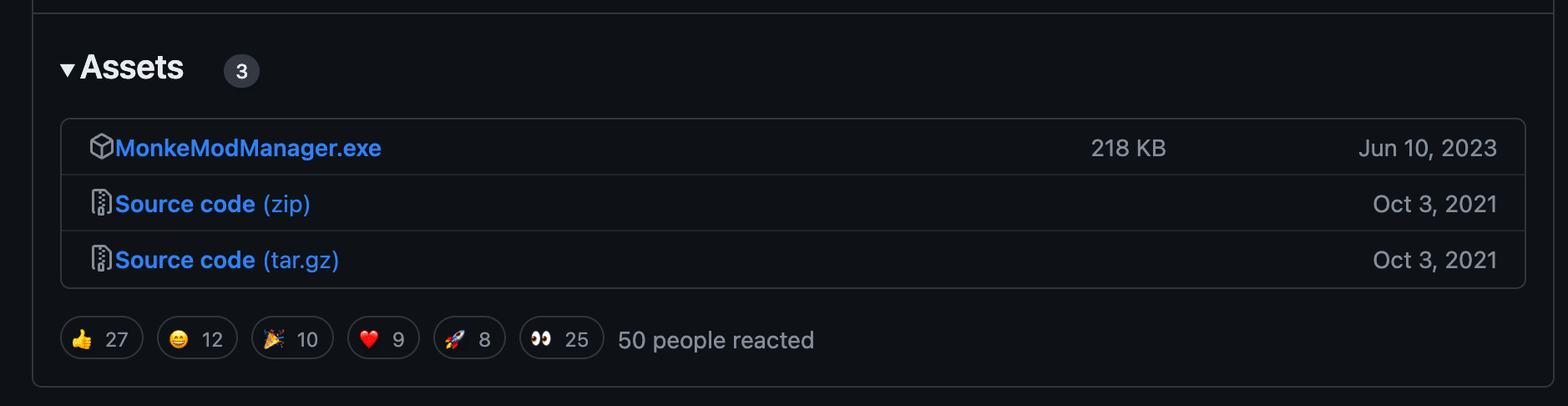Image resolution: width=1568 pixels, height=406 pixels.
Task: Click the Jun 10, 2023 date
Action: click(x=1427, y=148)
